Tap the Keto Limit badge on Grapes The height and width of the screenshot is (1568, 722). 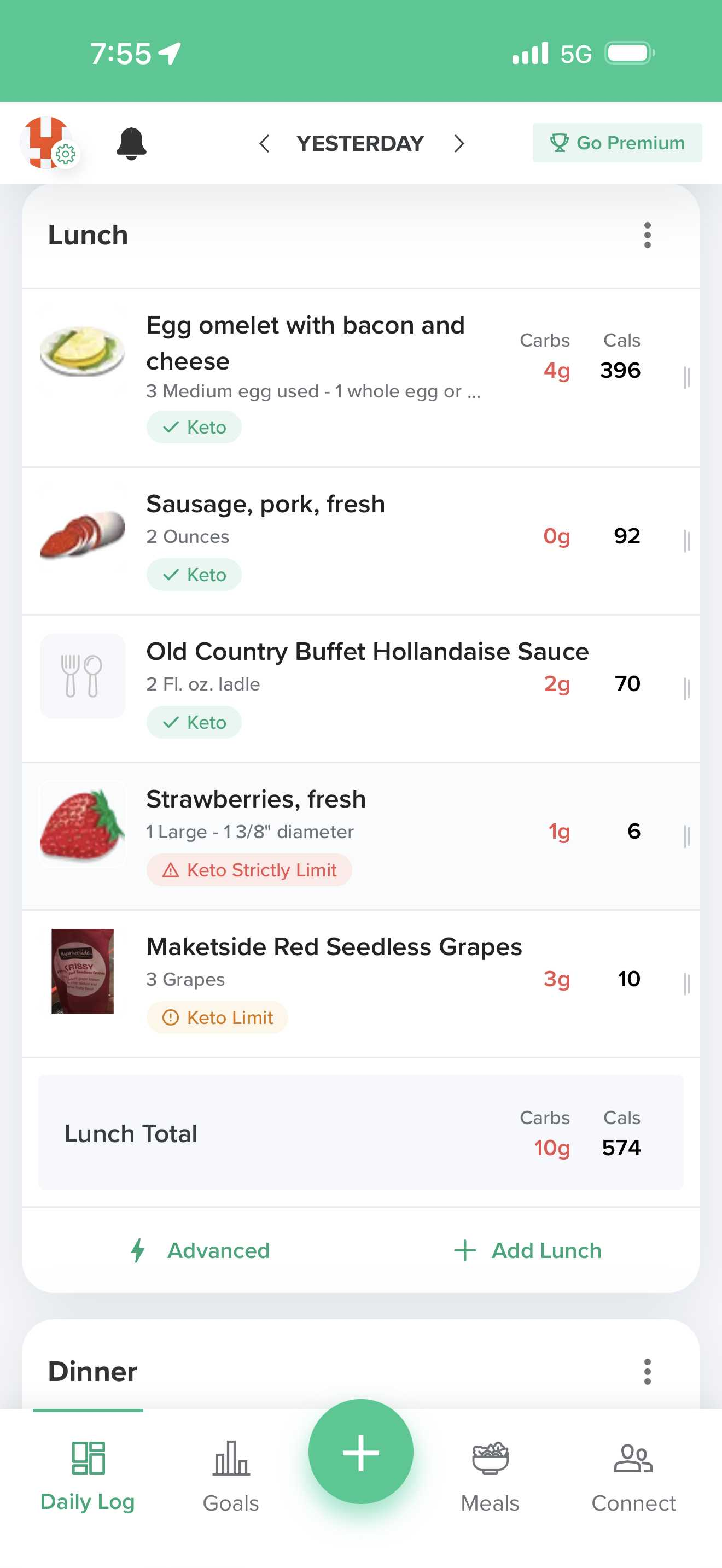click(217, 1017)
